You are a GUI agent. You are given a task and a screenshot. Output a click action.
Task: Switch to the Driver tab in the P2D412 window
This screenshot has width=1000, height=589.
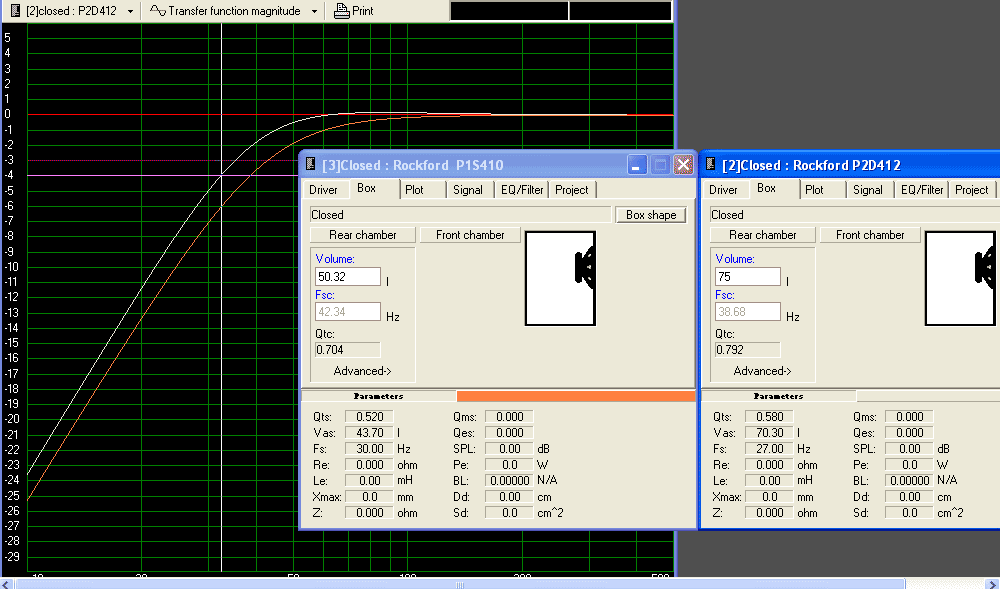[x=723, y=190]
